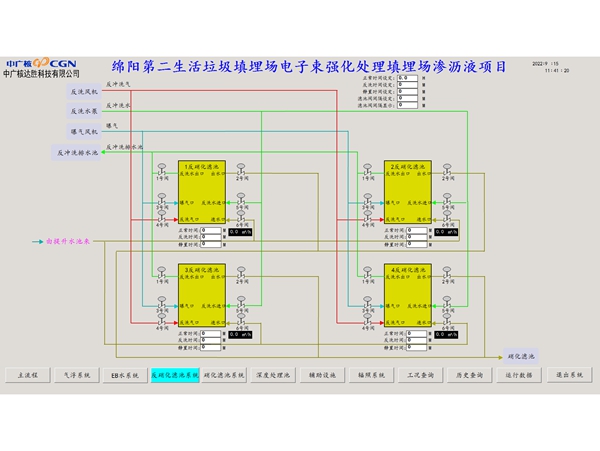Go to 深度处理池 page
600x451 pixels.
[x=272, y=375]
